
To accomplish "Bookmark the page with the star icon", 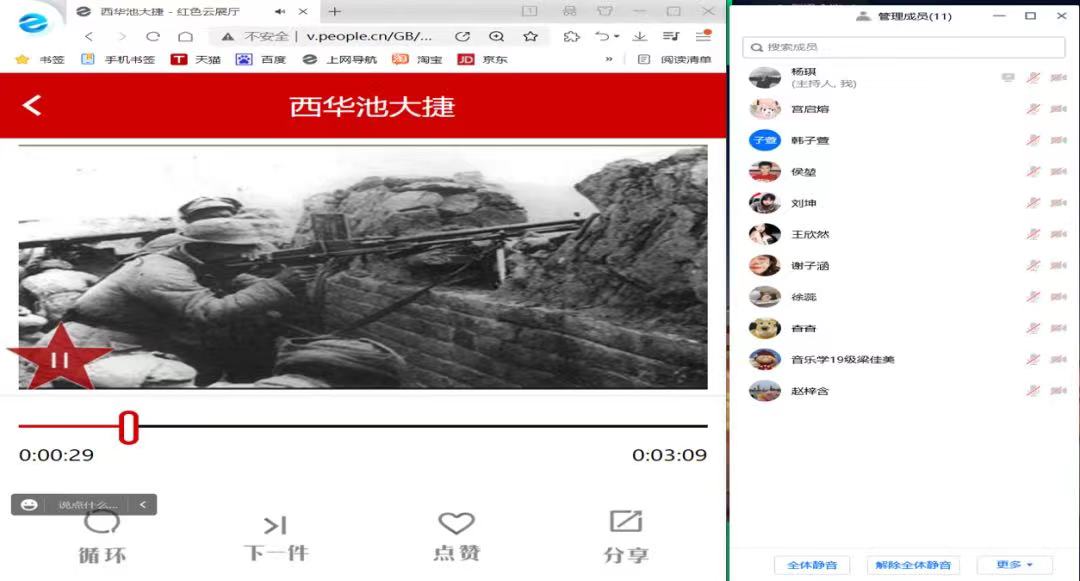I will 530,36.
